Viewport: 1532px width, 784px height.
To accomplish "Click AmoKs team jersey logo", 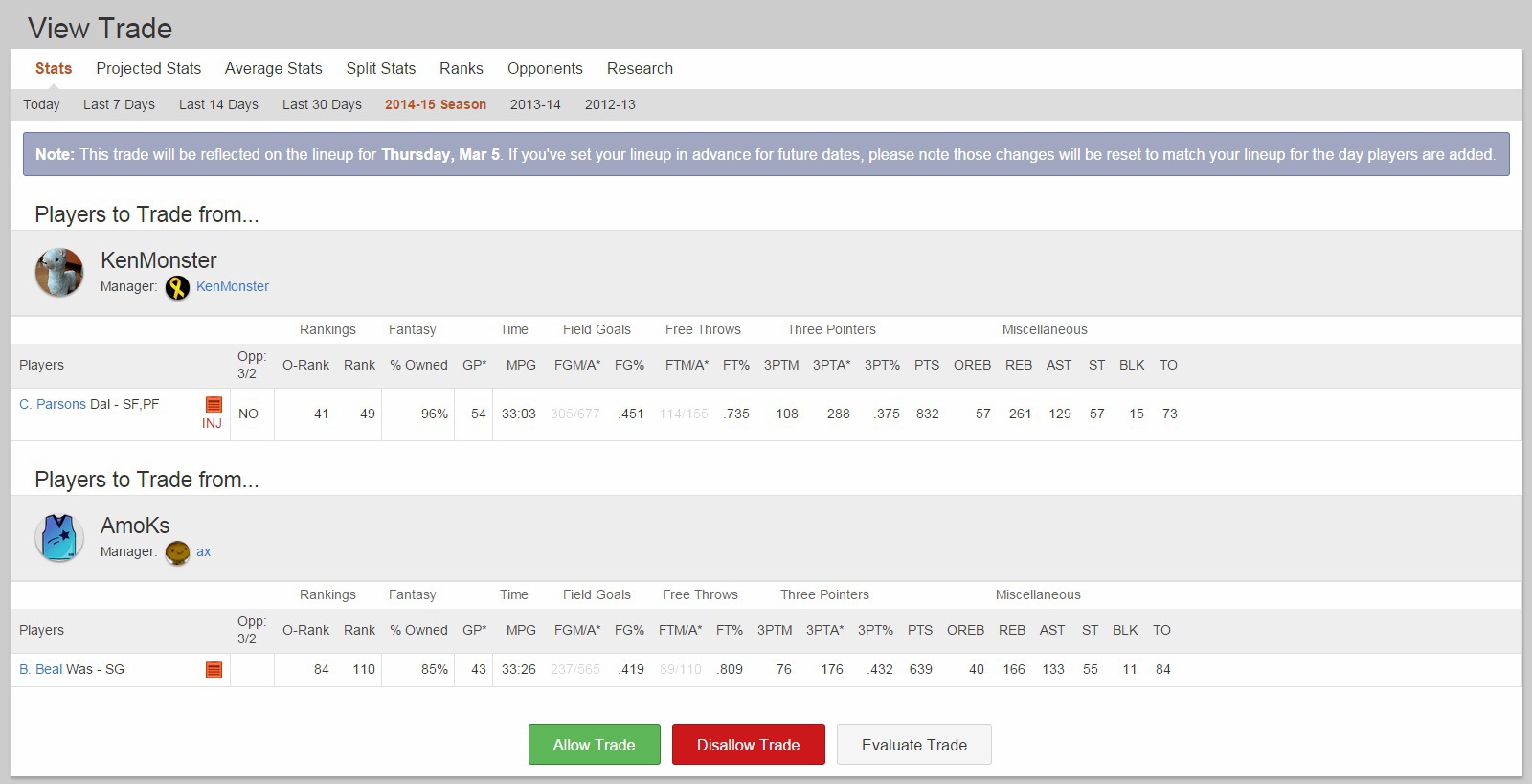I will point(59,538).
